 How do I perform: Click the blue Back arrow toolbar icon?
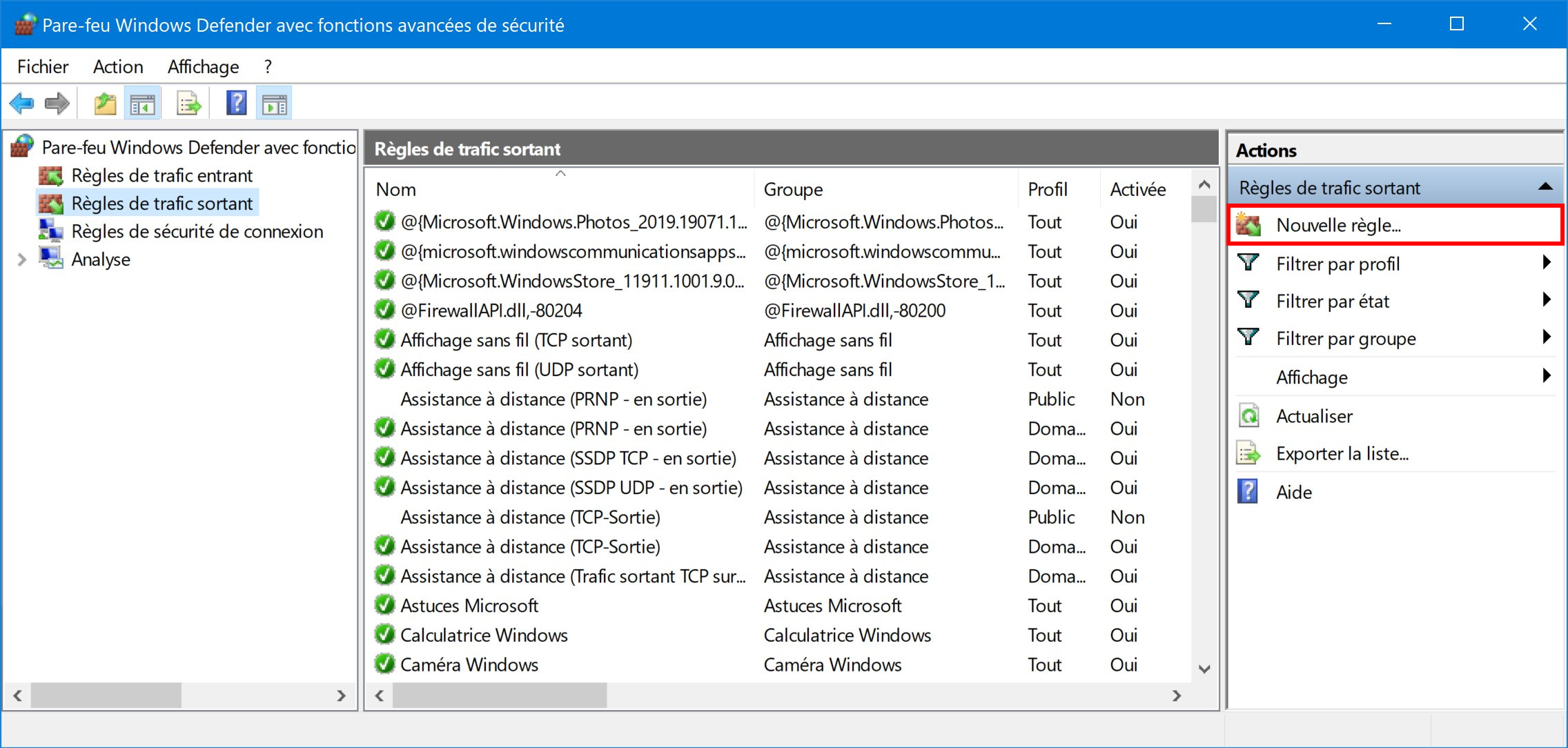[x=21, y=104]
